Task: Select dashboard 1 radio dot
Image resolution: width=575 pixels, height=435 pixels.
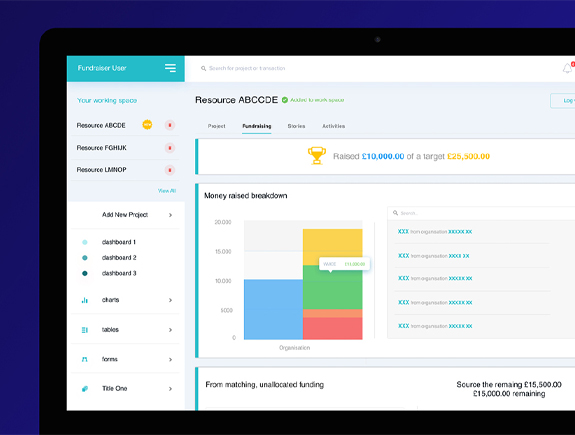Action: [x=85, y=242]
